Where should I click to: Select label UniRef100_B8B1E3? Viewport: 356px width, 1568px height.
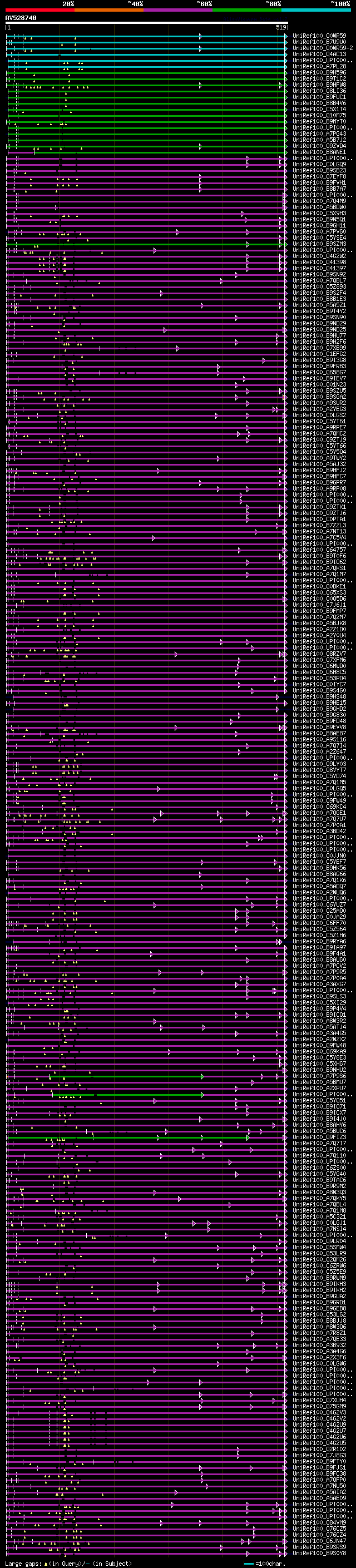(319, 299)
